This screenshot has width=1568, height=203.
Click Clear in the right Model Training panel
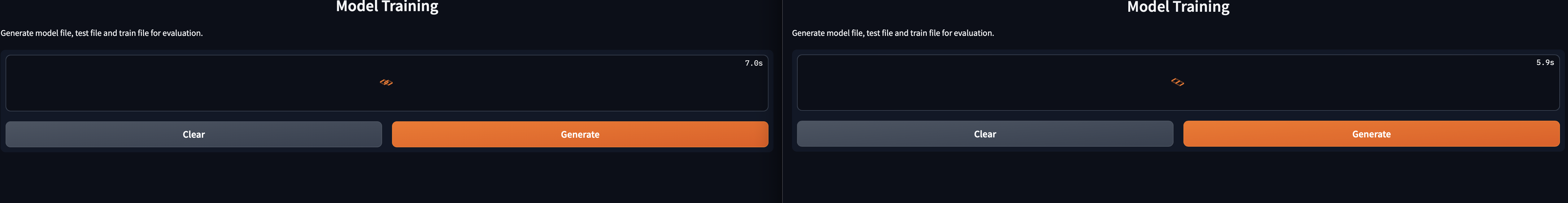point(986,134)
